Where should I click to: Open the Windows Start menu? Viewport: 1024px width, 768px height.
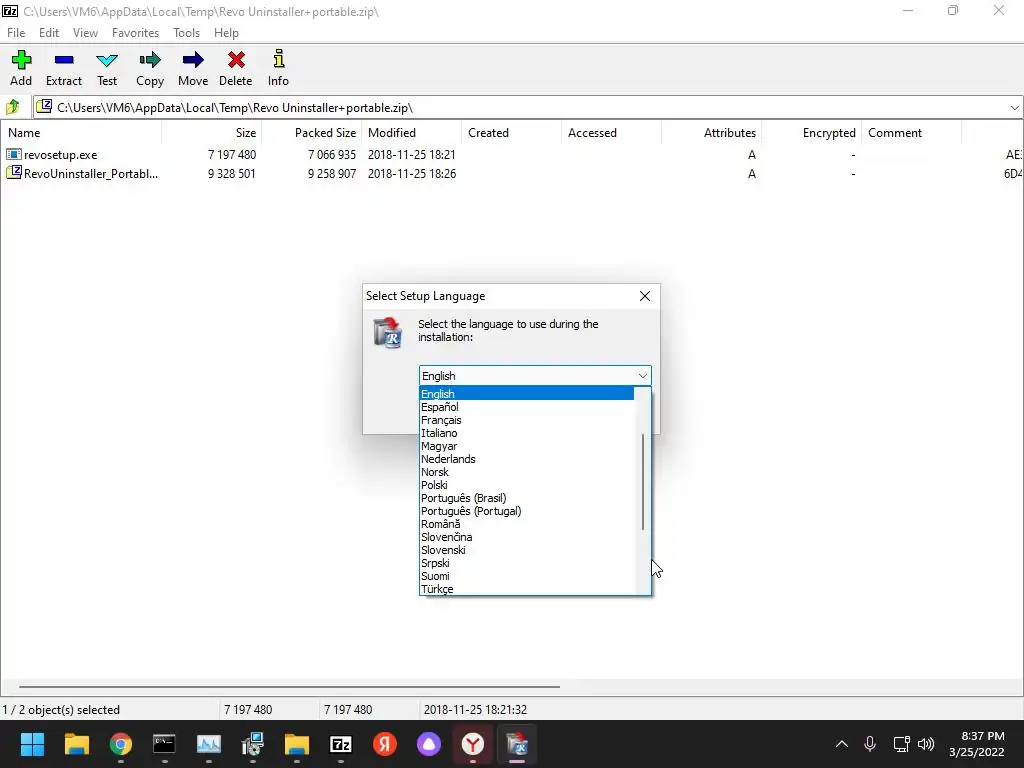coord(32,744)
